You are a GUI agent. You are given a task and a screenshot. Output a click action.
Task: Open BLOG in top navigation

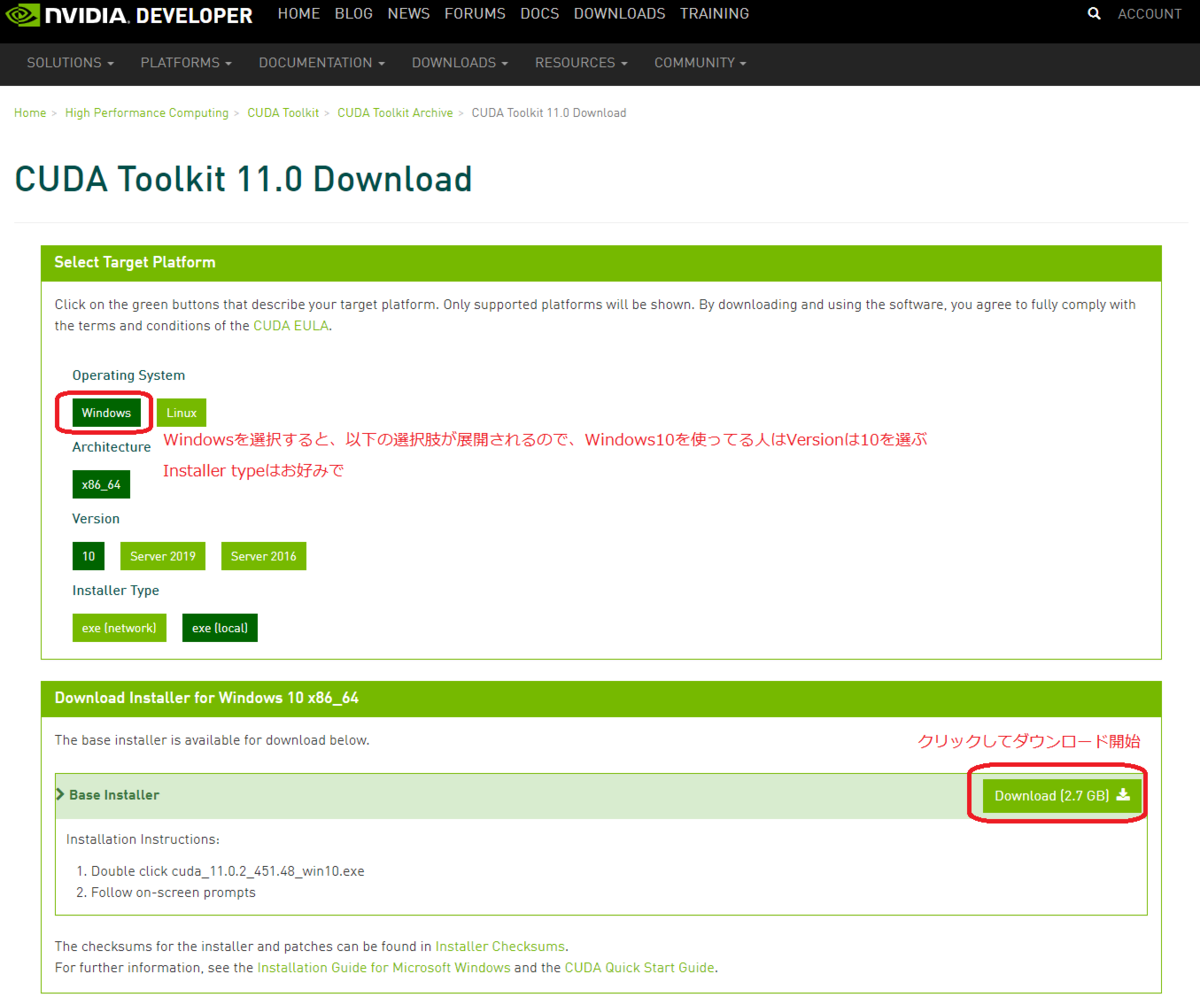(354, 14)
